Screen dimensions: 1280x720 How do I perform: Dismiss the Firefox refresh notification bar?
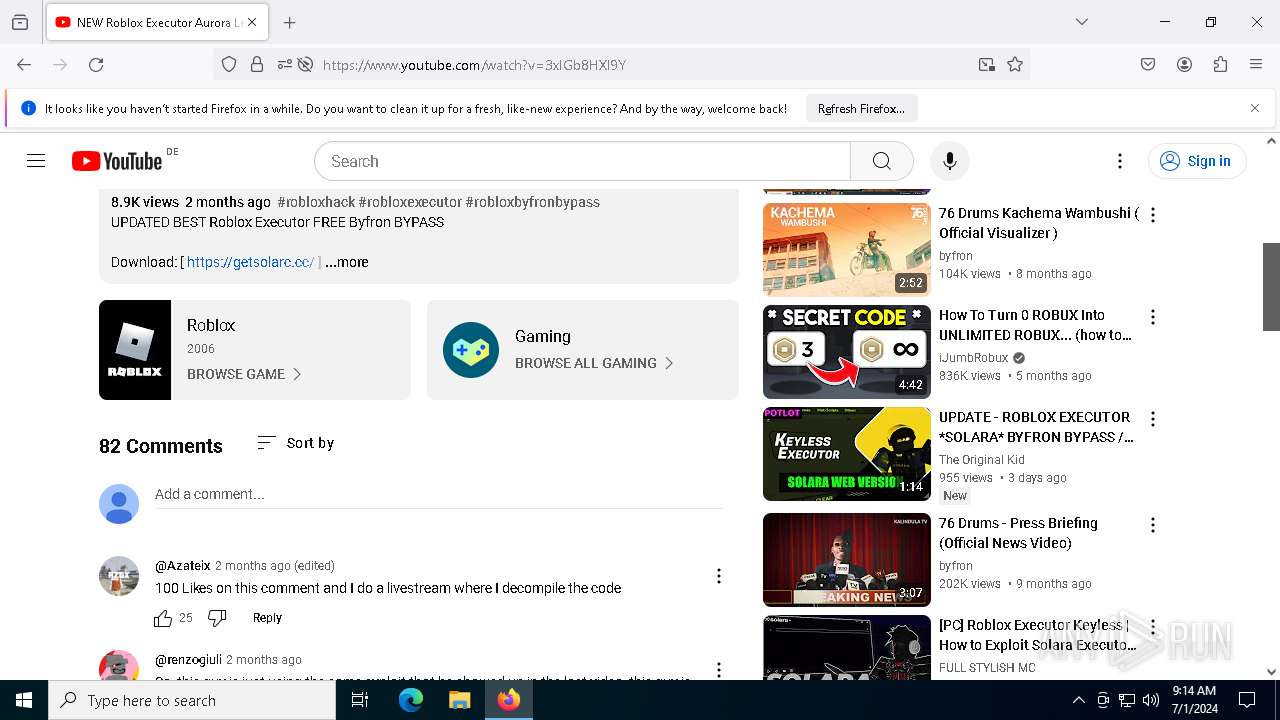tap(1255, 108)
